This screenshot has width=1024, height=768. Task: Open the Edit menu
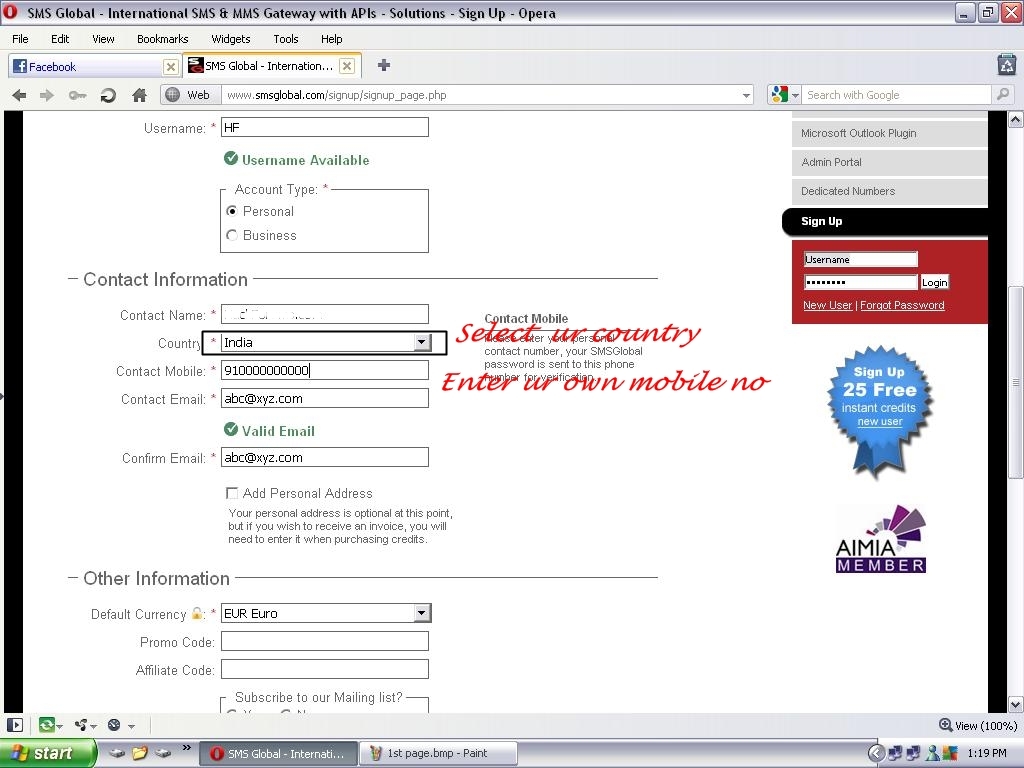[60, 39]
